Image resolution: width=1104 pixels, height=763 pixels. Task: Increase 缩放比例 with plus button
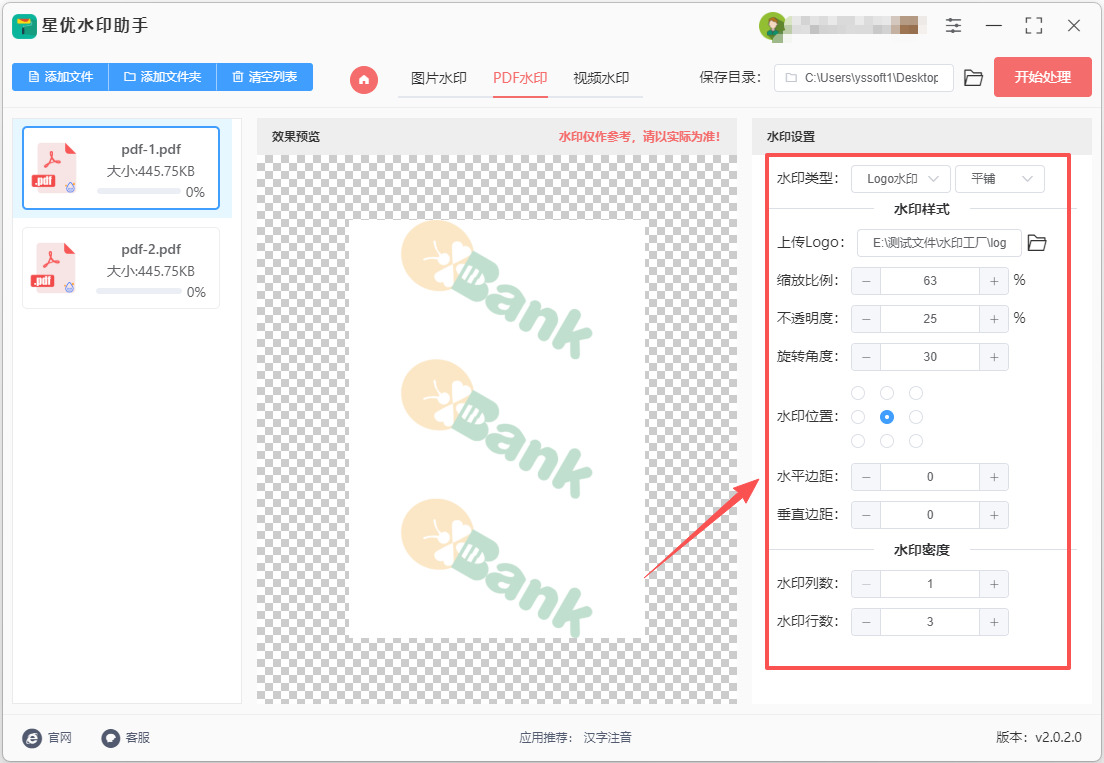(993, 281)
